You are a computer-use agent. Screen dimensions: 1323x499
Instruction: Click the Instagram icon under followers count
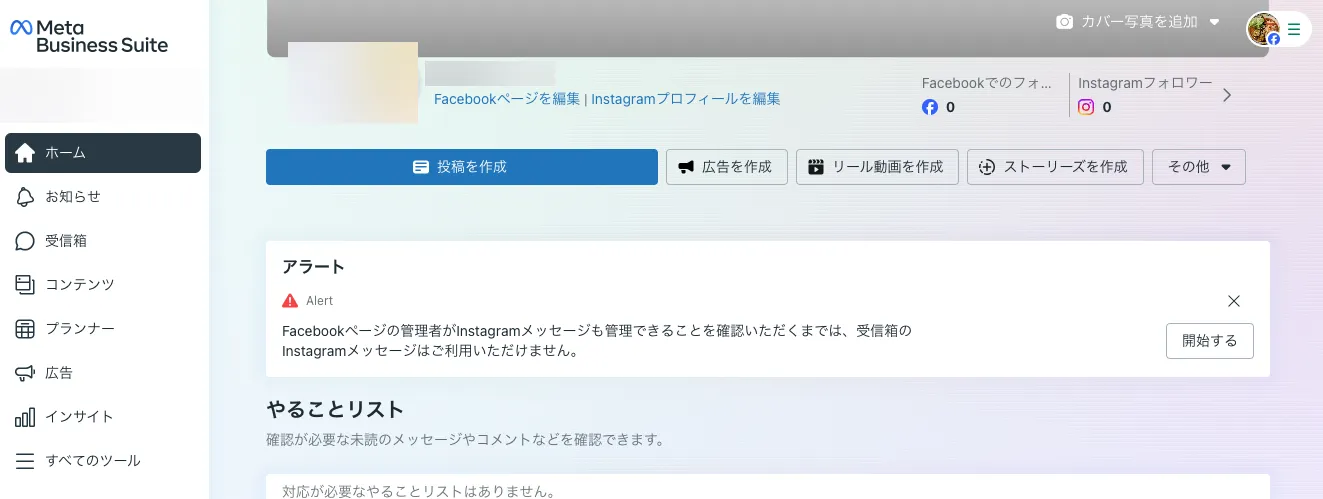pos(1086,107)
